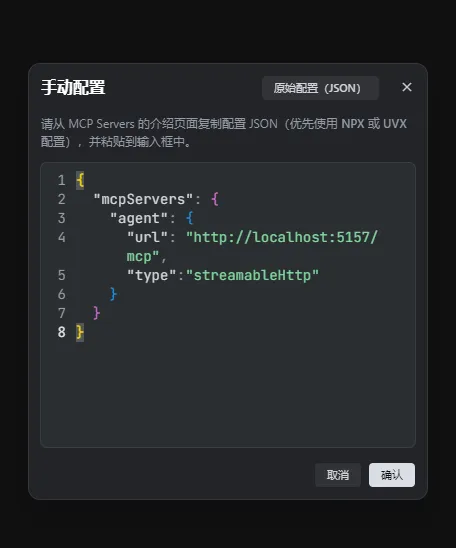Screen dimensions: 456x548
Task: Click the yellow opening brace on line 1
Action: (x=80, y=181)
